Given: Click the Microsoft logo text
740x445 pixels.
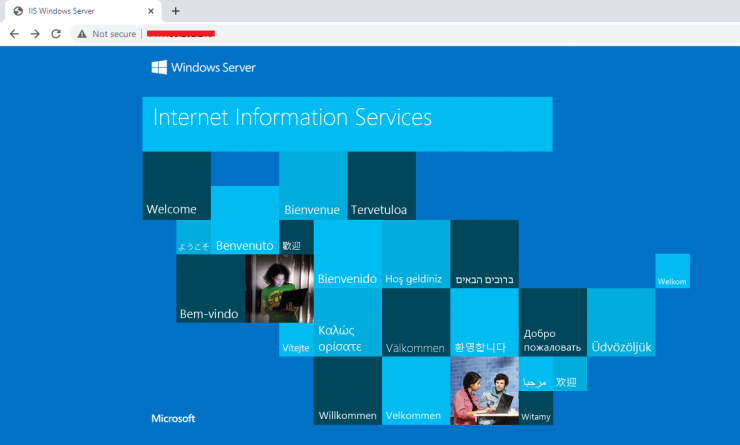Looking at the screenshot, I should tap(173, 418).
